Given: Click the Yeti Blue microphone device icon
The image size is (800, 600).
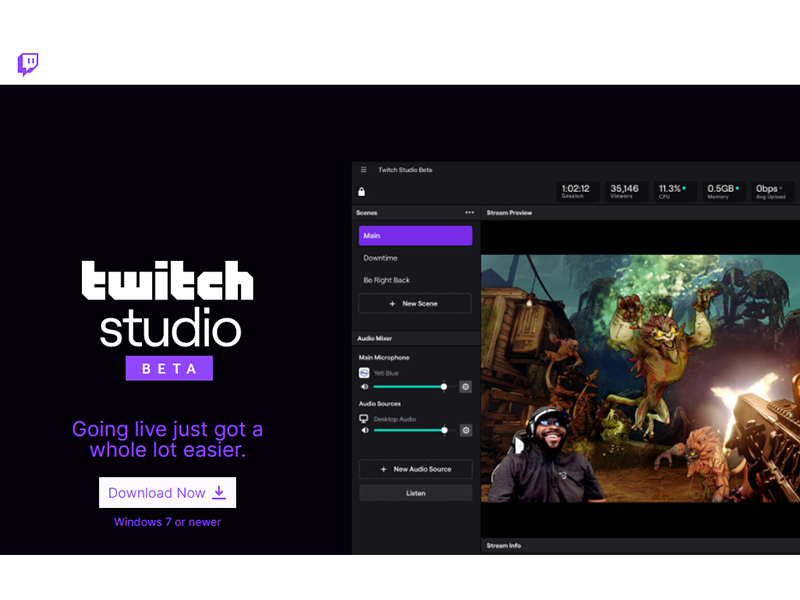Looking at the screenshot, I should tap(364, 373).
